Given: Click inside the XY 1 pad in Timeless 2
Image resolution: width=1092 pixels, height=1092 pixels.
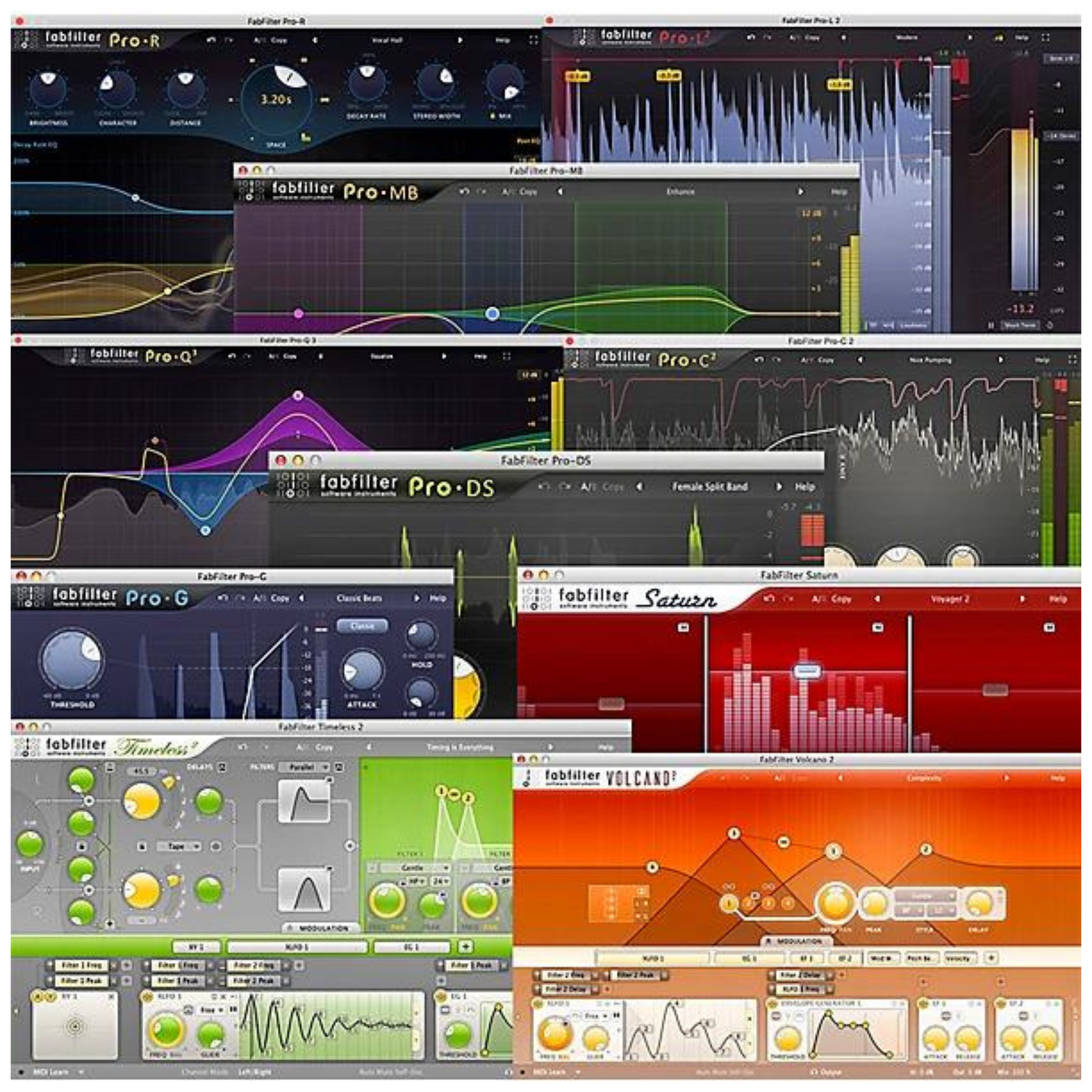Looking at the screenshot, I should [76, 1026].
